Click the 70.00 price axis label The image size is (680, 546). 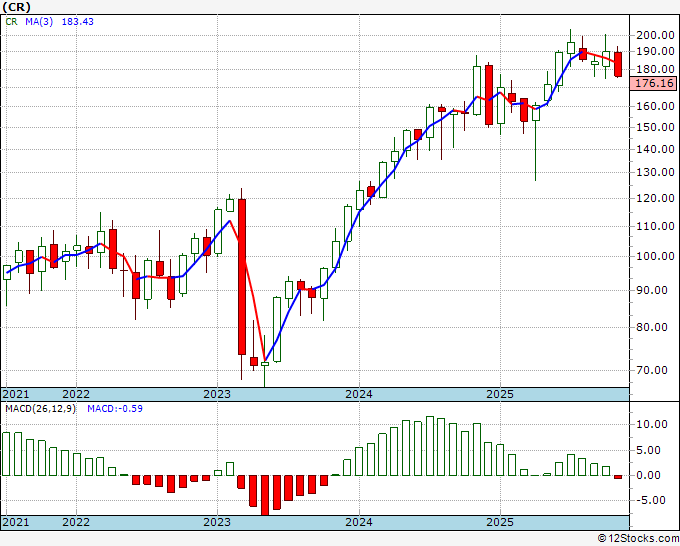(x=651, y=370)
